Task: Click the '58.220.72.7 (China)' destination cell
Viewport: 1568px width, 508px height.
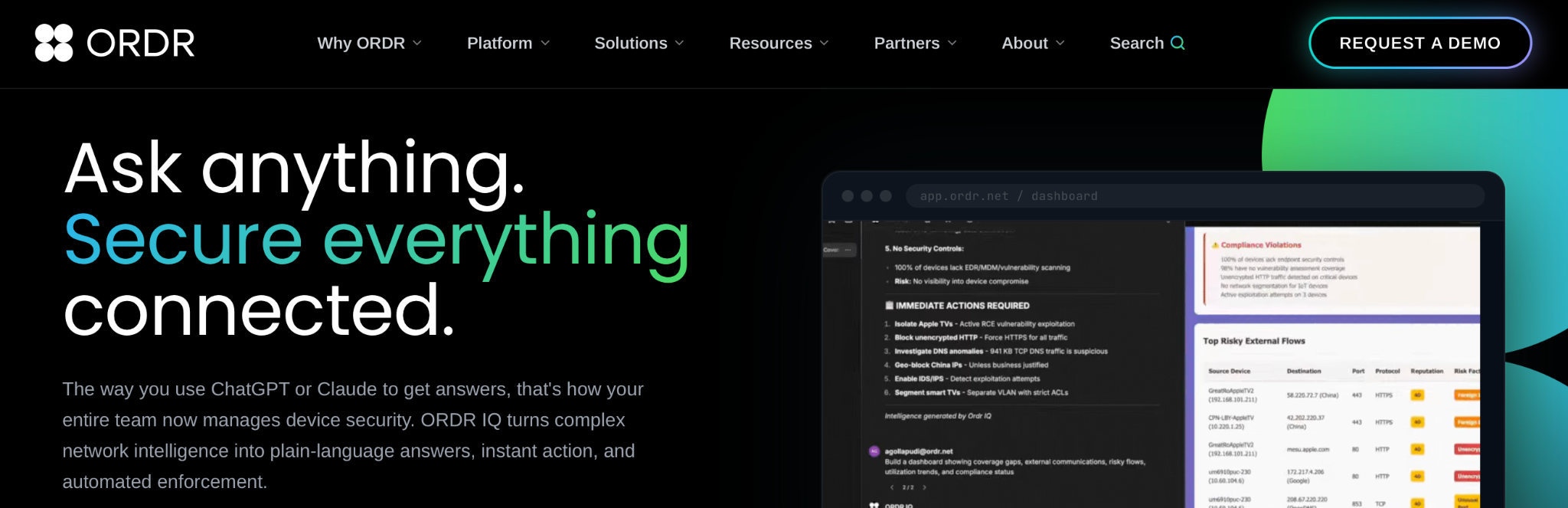Action: point(1312,395)
